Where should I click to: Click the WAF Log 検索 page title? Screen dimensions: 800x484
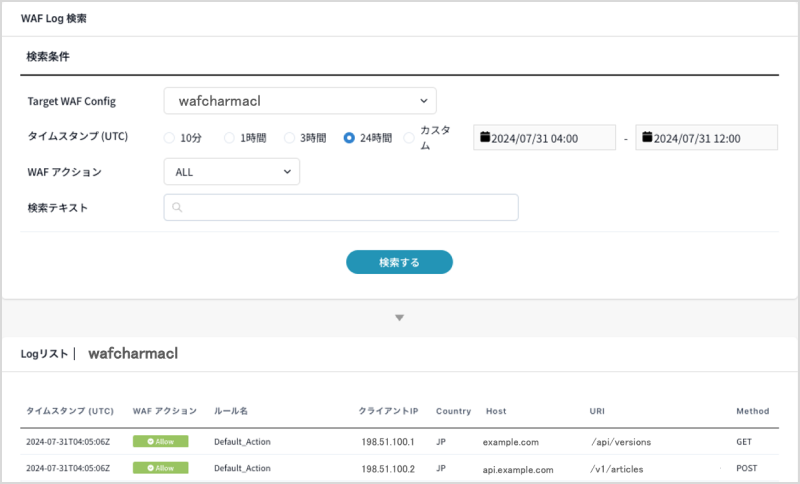click(x=54, y=18)
